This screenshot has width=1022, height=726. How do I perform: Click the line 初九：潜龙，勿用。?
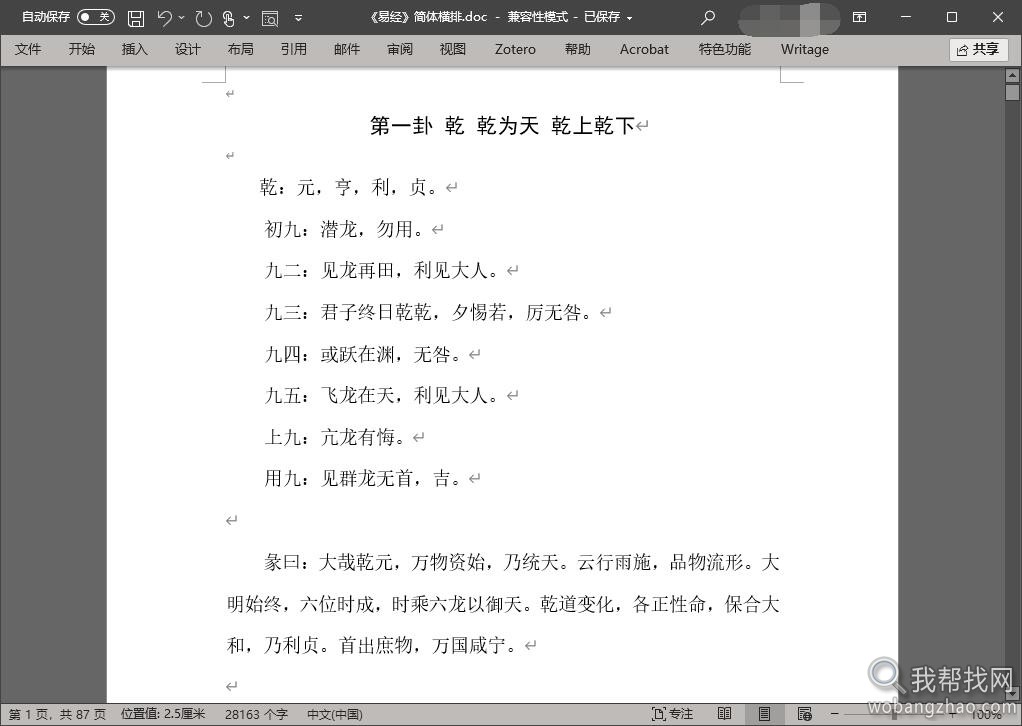345,229
